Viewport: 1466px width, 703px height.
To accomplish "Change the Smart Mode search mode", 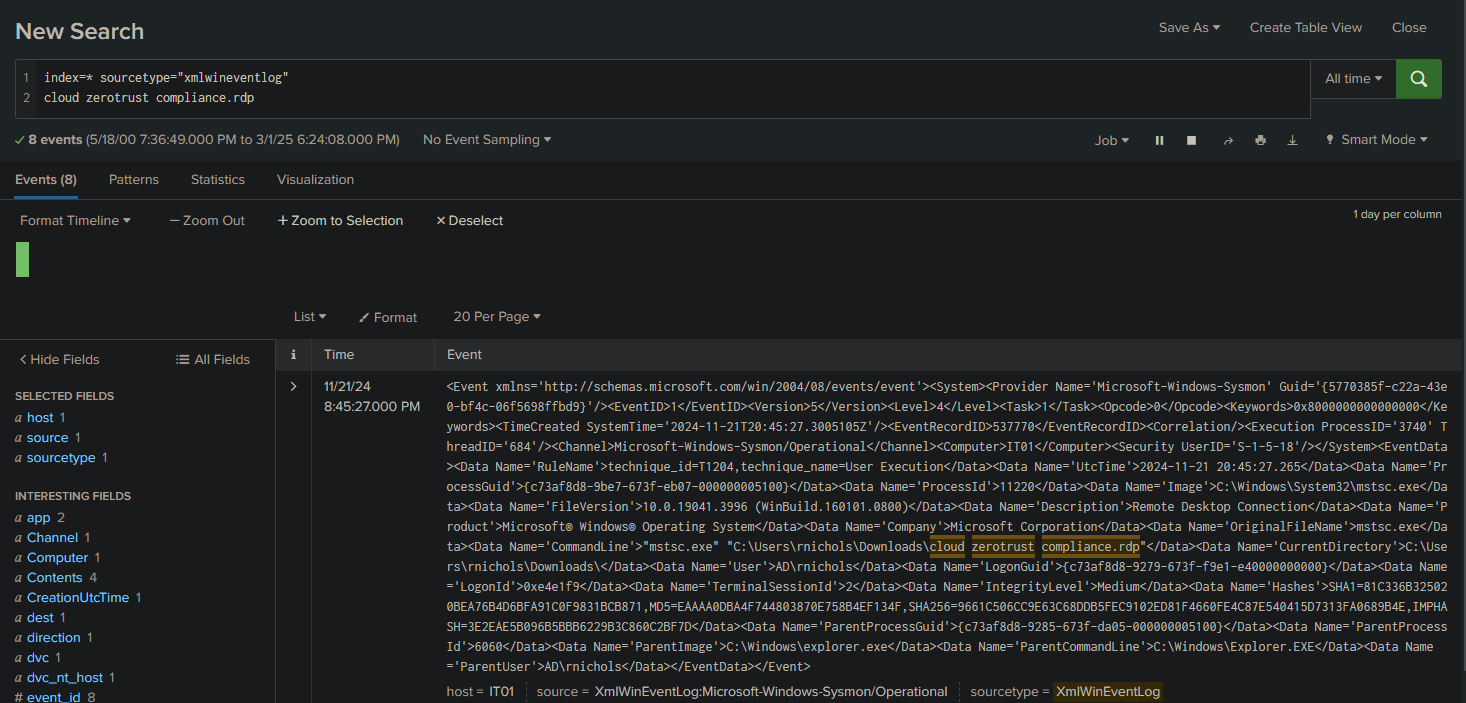I will [x=1376, y=140].
